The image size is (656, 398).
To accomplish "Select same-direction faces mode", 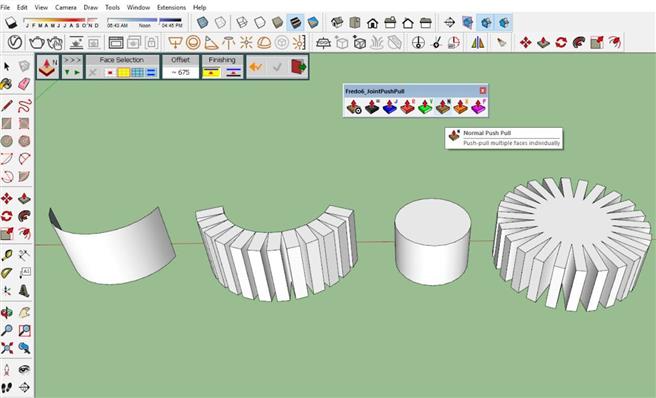I will (151, 72).
